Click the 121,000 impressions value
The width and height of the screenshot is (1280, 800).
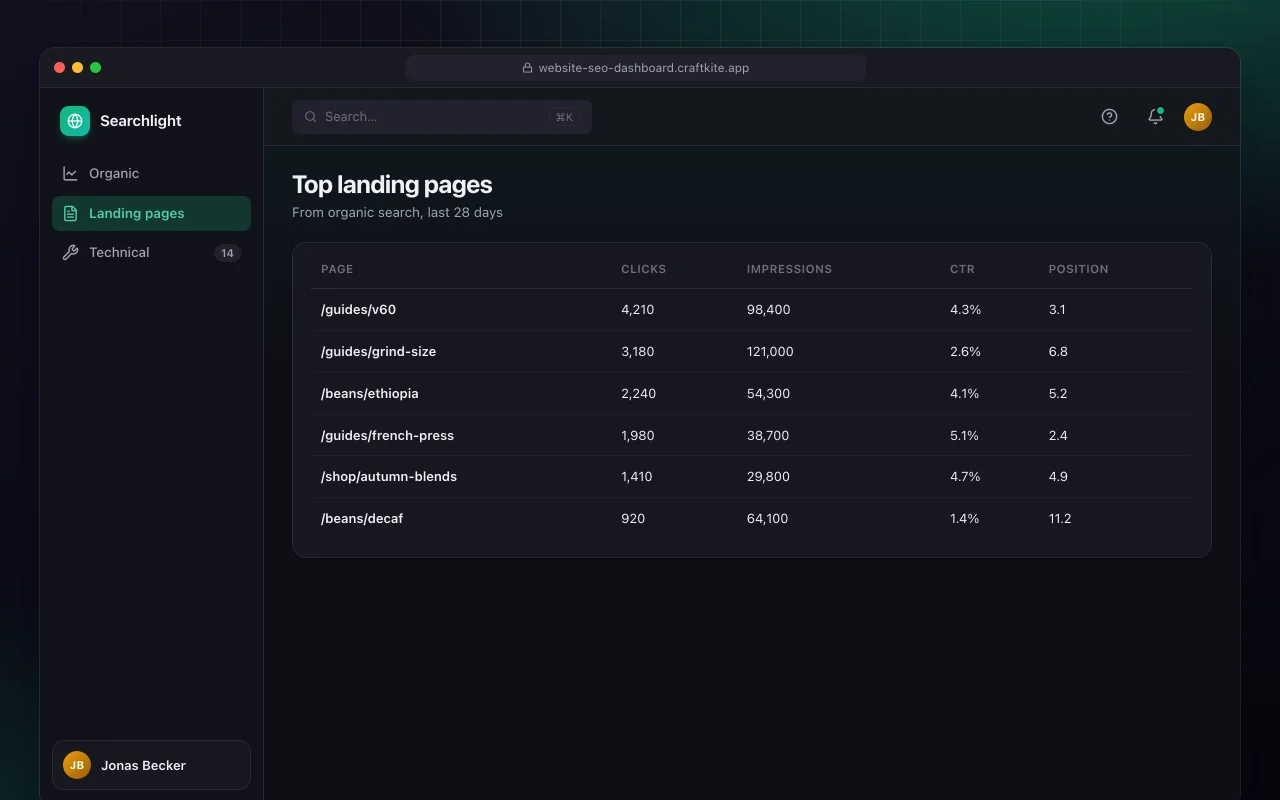(x=770, y=352)
